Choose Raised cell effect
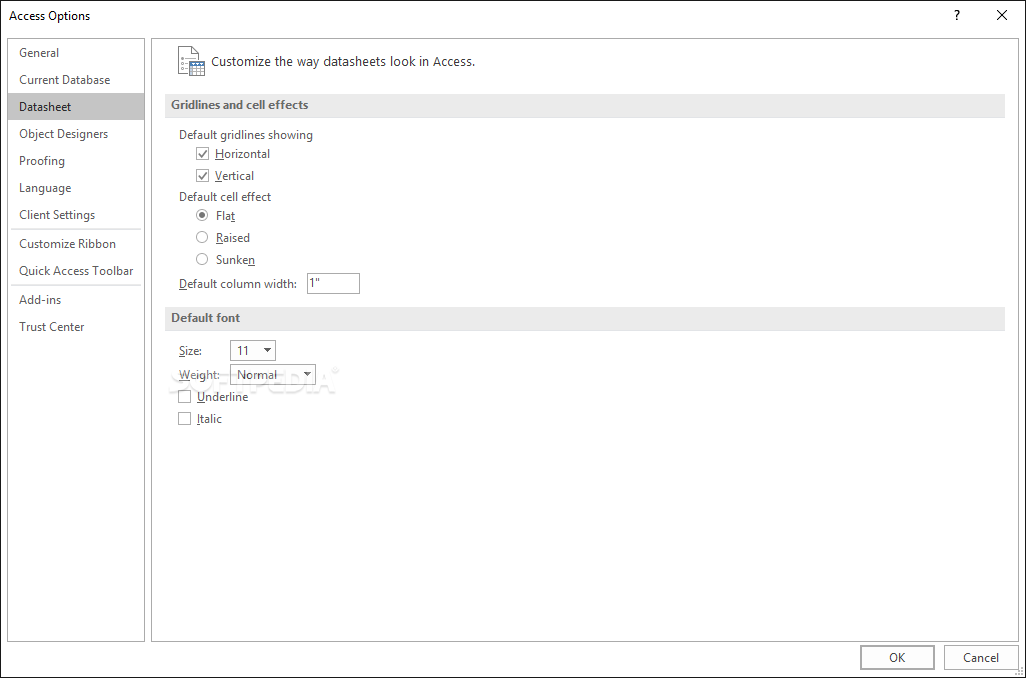The height and width of the screenshot is (678, 1026). [x=202, y=238]
